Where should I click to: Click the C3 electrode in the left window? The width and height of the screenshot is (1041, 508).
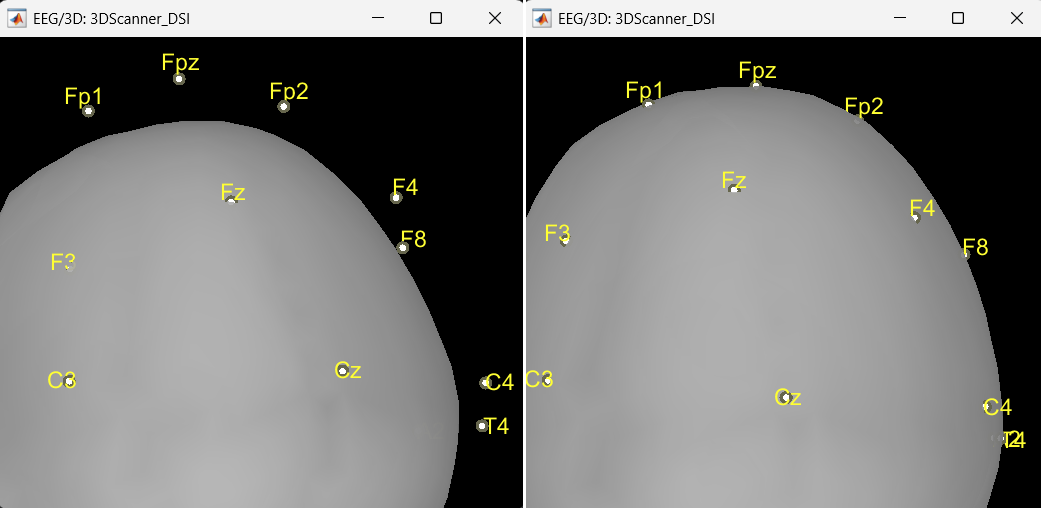click(69, 381)
